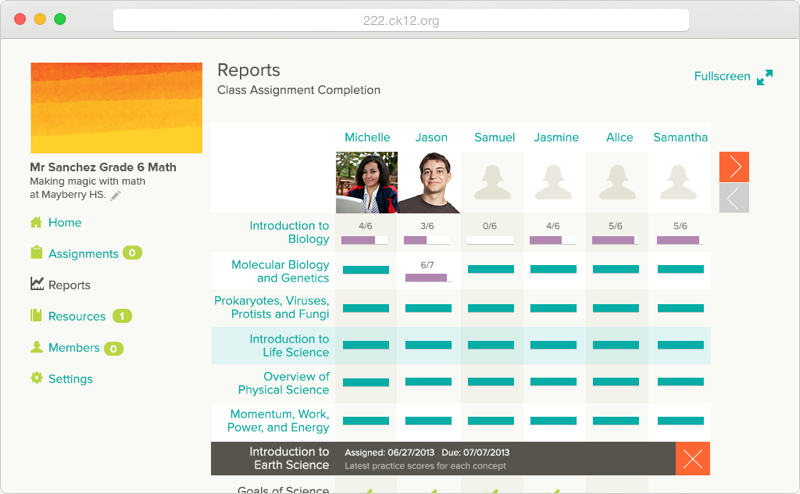This screenshot has width=800, height=494.
Task: Click the Home house icon
Action: [x=36, y=223]
